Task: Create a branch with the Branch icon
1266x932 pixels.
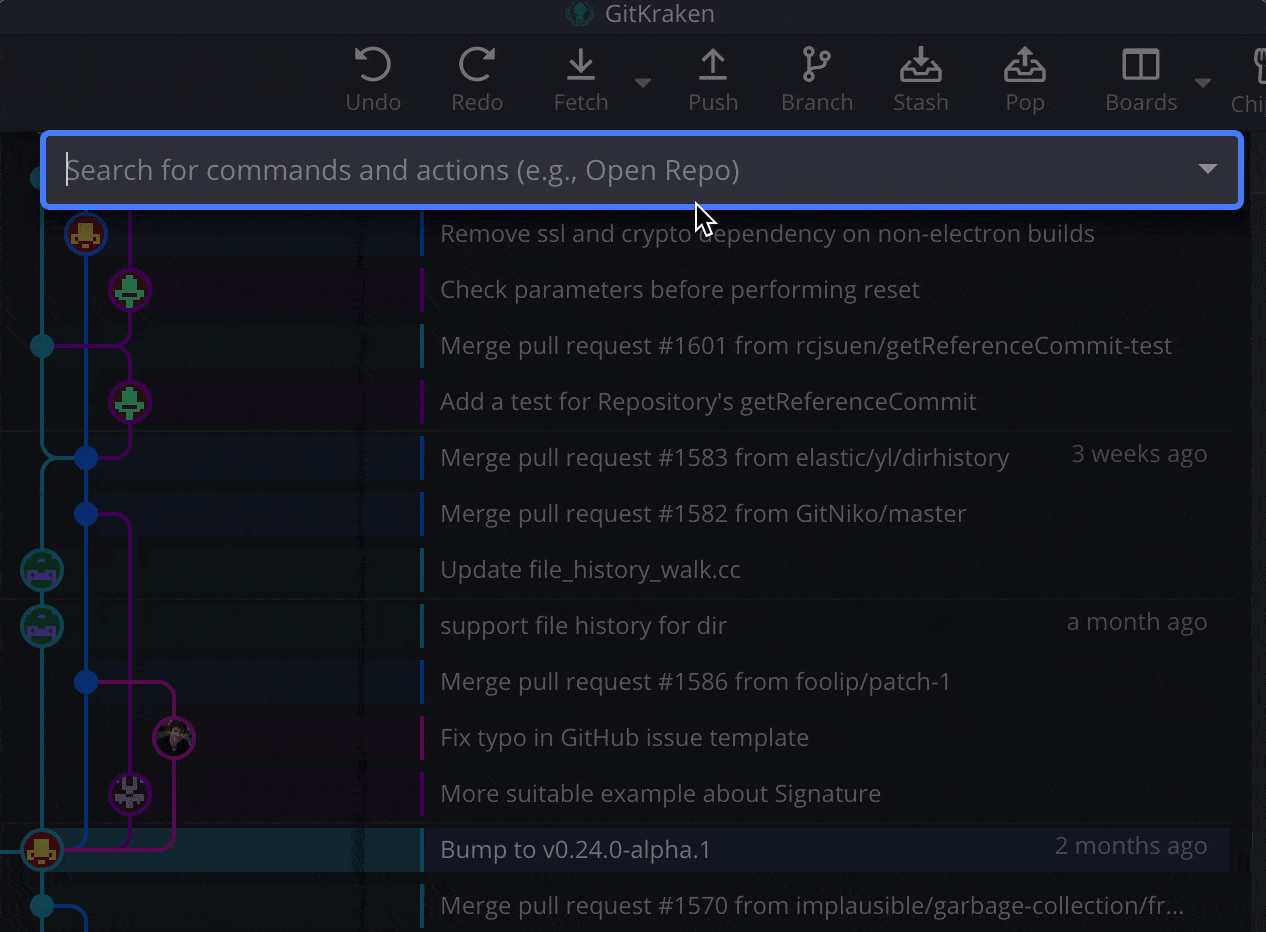Action: (x=816, y=66)
